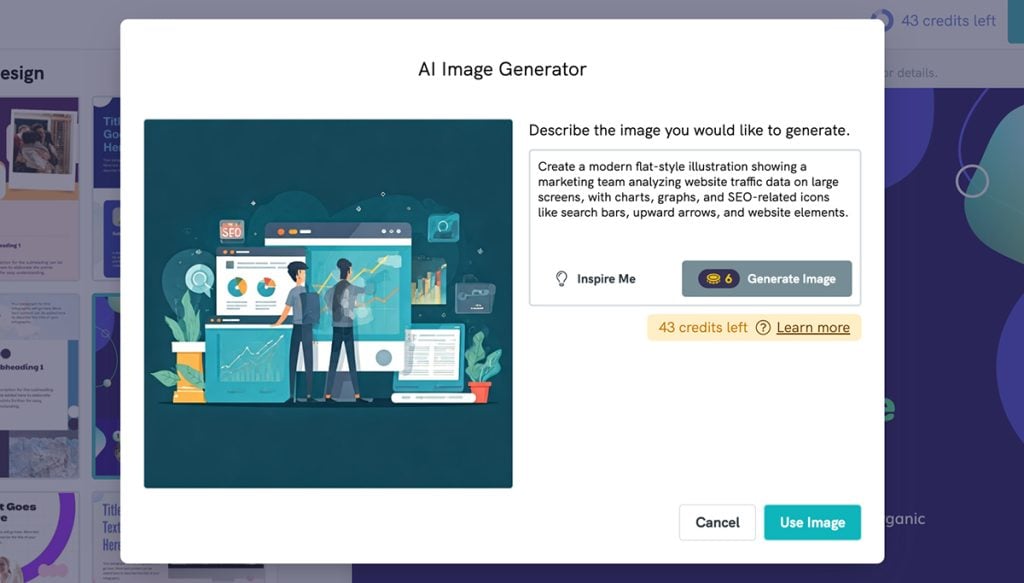The height and width of the screenshot is (583, 1024).
Task: Click the coin cost icon on Generate Image
Action: click(711, 278)
